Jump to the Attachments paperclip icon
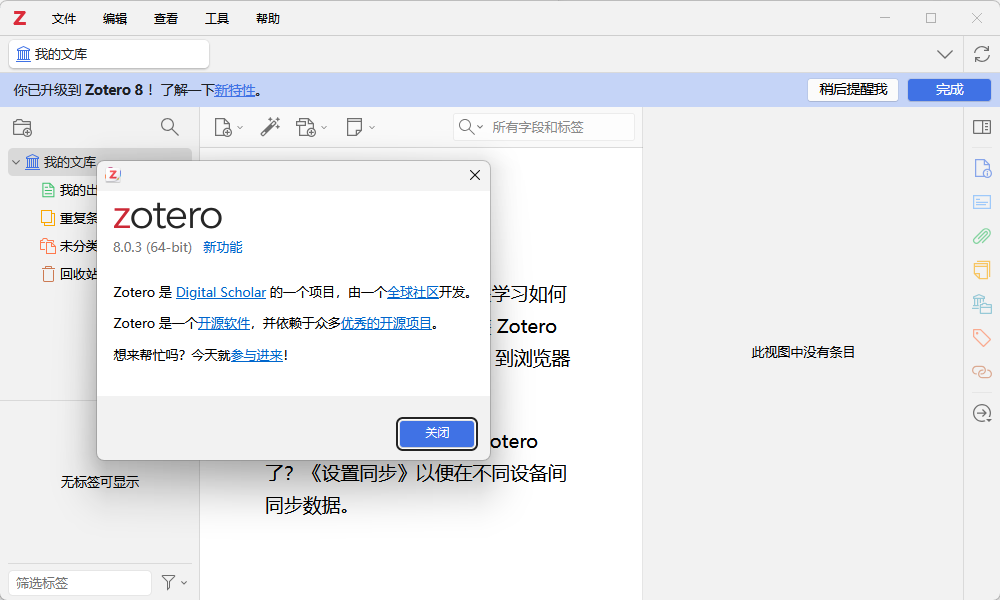The image size is (1000, 600). tap(982, 237)
